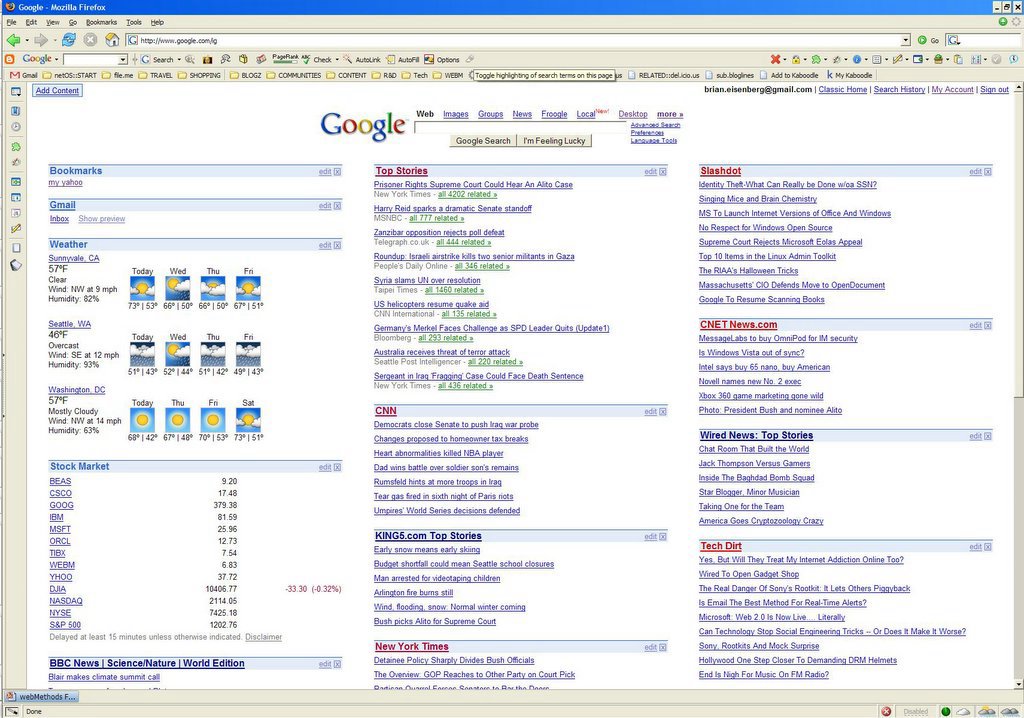Open the GOOG stock quote link
Image resolution: width=1024 pixels, height=718 pixels.
click(61, 506)
